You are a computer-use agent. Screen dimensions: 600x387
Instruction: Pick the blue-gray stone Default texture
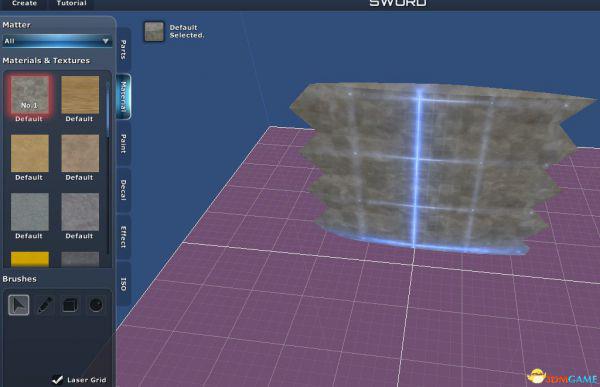29,212
